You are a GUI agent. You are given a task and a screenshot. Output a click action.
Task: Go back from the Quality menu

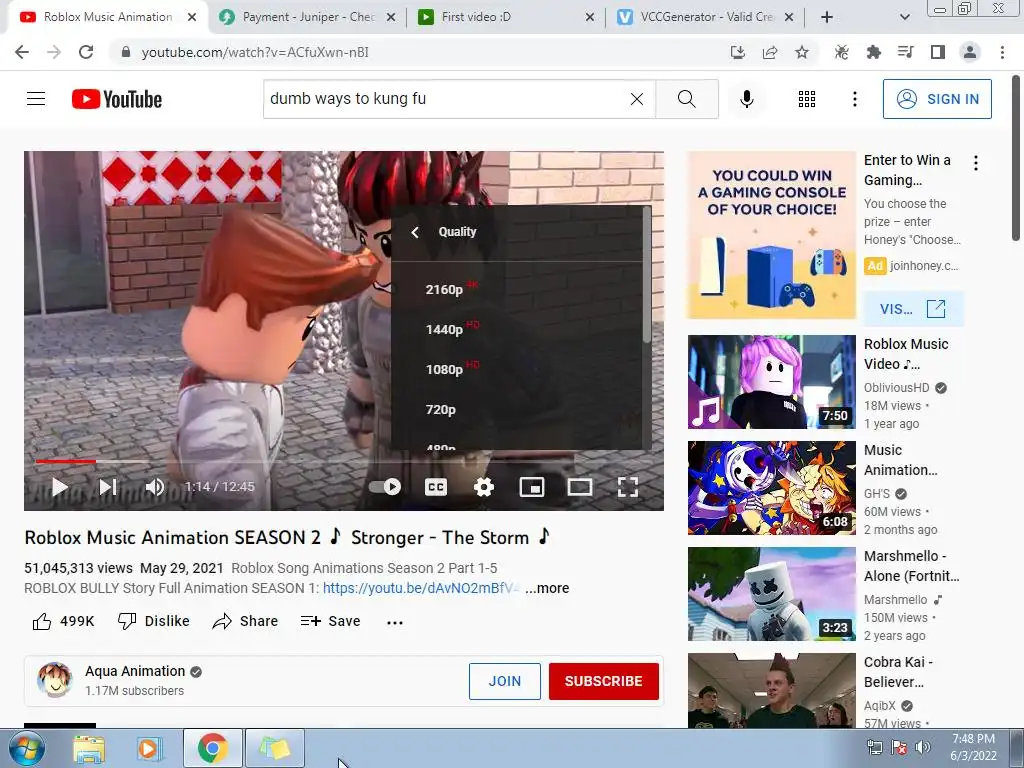coord(415,232)
